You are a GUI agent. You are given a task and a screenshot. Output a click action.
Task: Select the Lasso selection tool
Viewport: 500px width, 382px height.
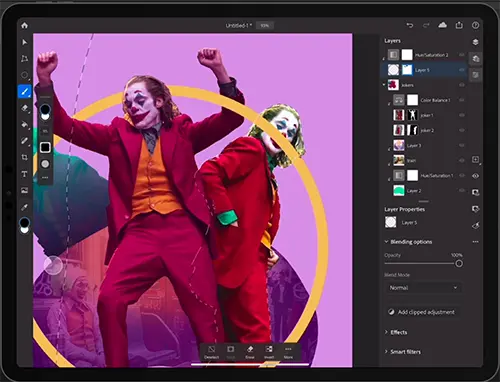pos(24,75)
